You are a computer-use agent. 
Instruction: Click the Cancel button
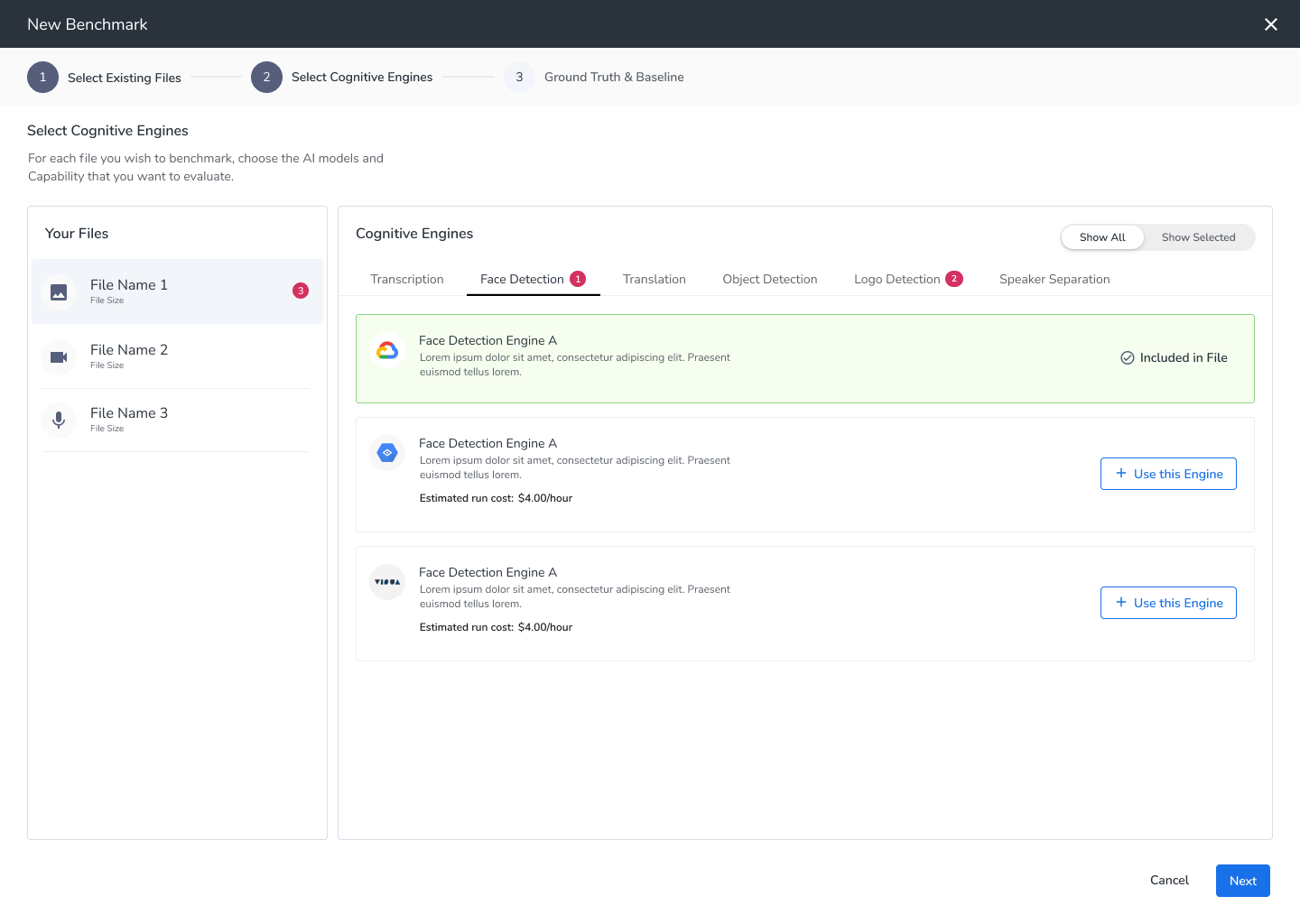click(1169, 881)
